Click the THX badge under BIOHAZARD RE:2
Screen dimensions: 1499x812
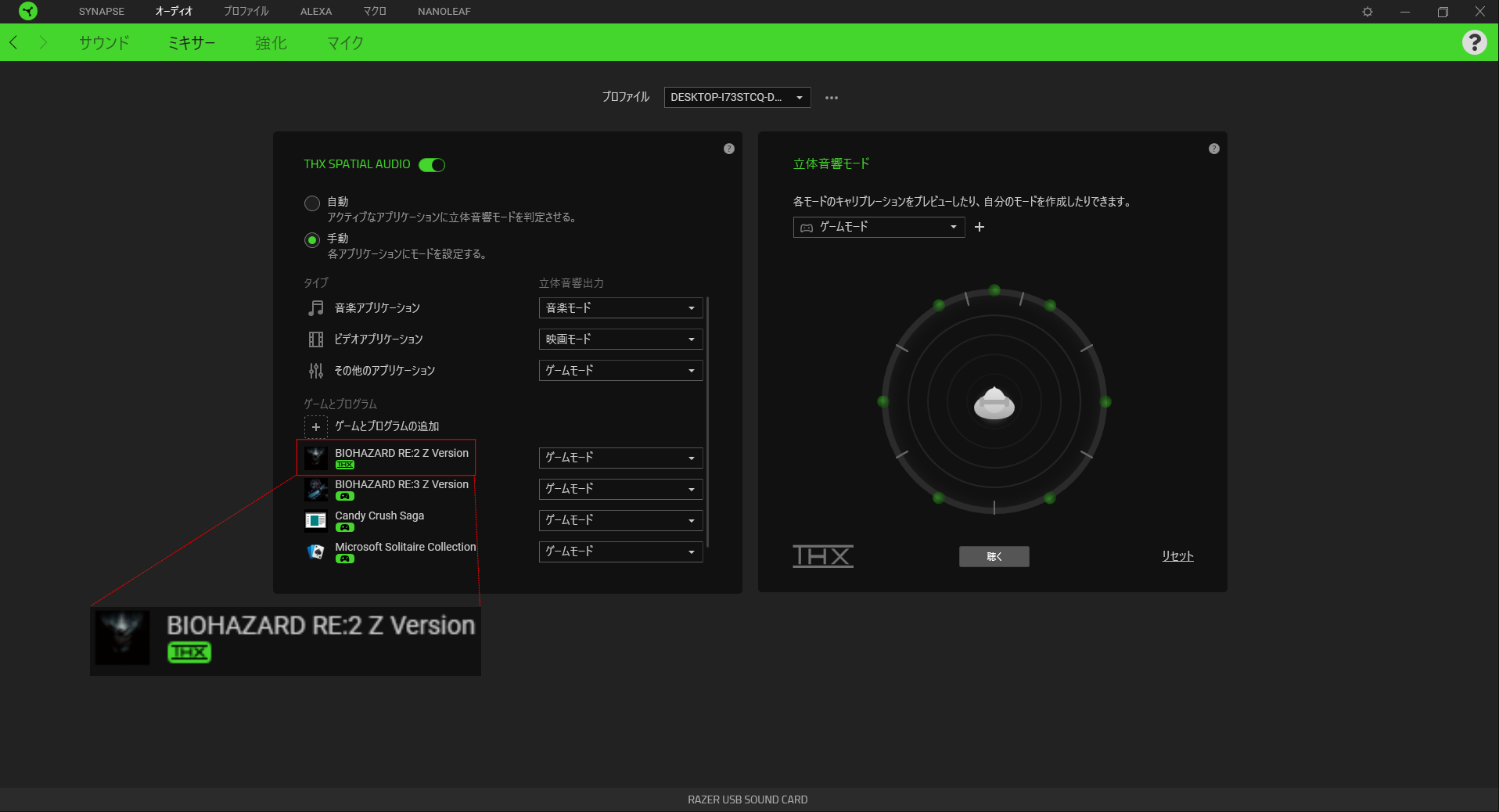click(345, 465)
